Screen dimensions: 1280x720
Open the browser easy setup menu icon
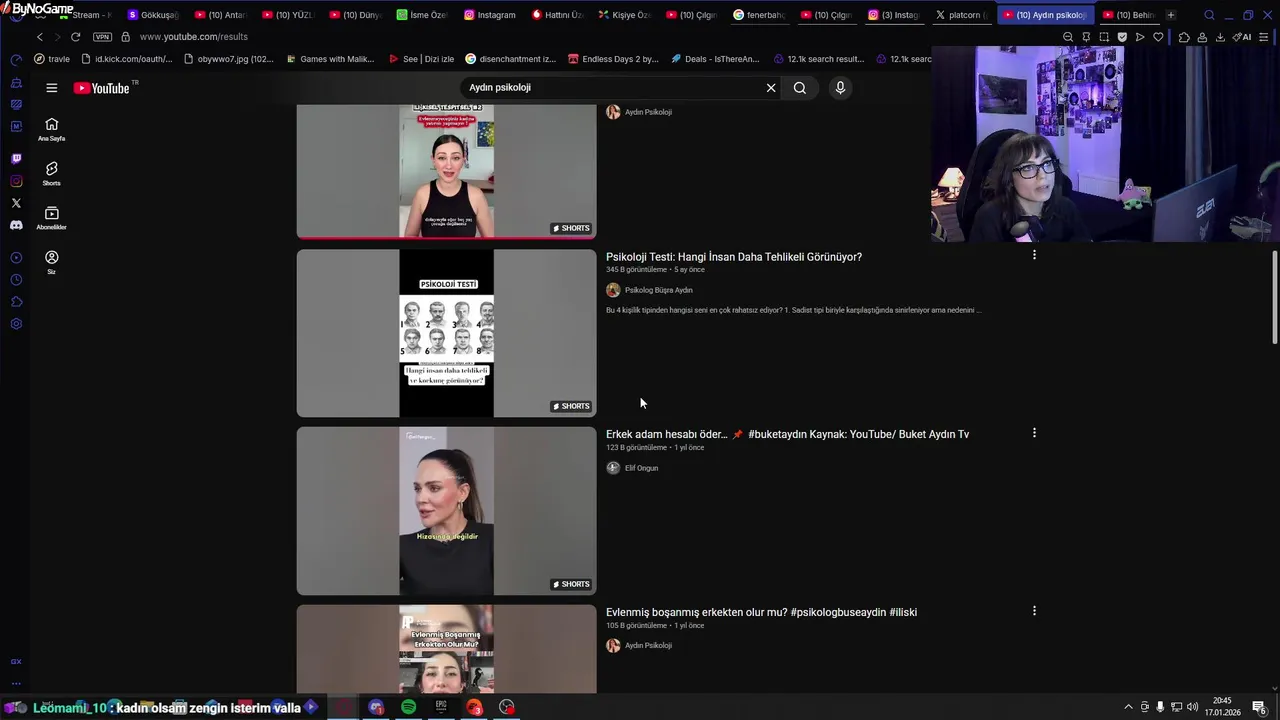[x=1264, y=37]
